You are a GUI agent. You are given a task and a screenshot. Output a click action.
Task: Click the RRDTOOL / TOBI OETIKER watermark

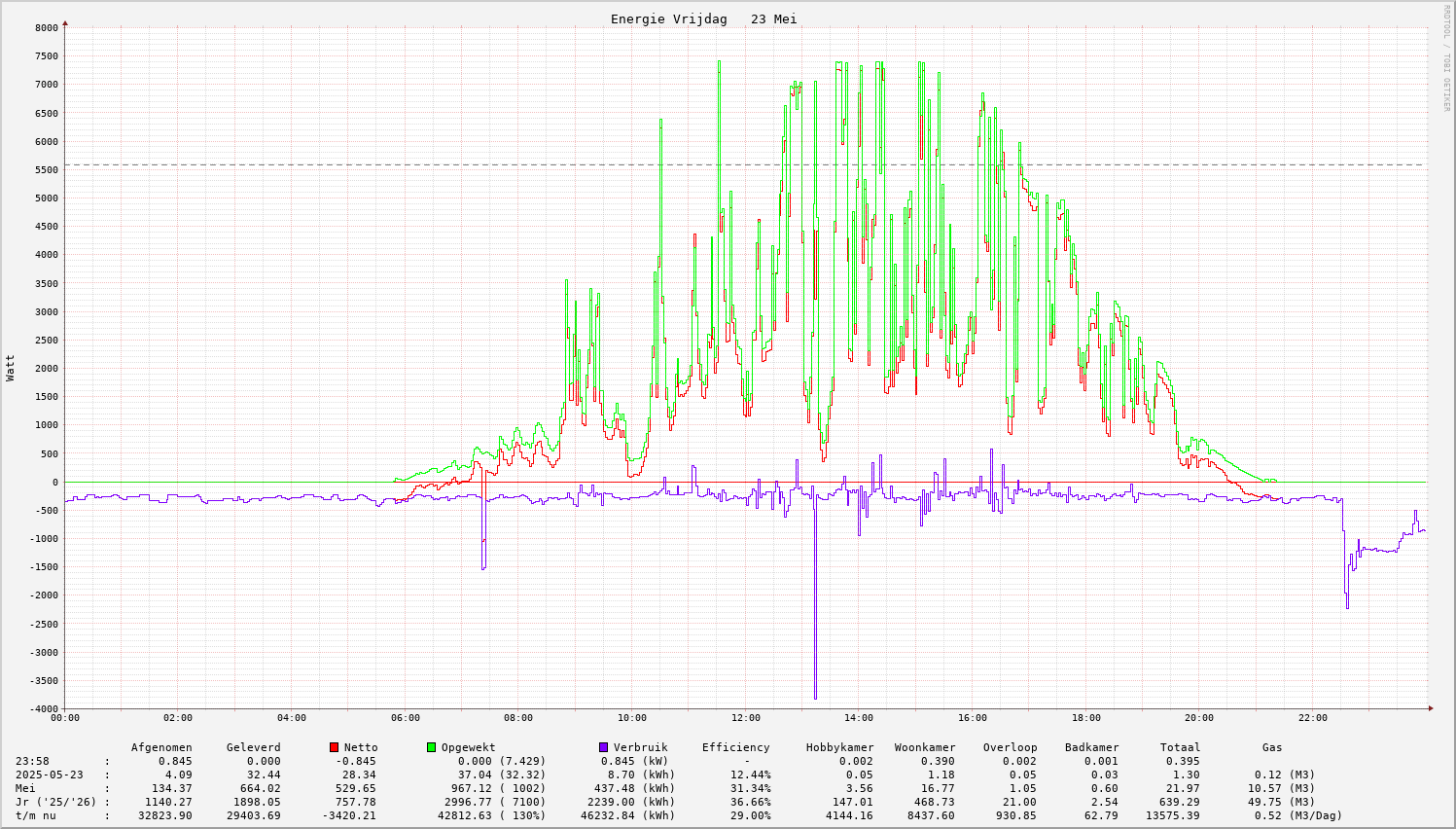coord(1446,57)
